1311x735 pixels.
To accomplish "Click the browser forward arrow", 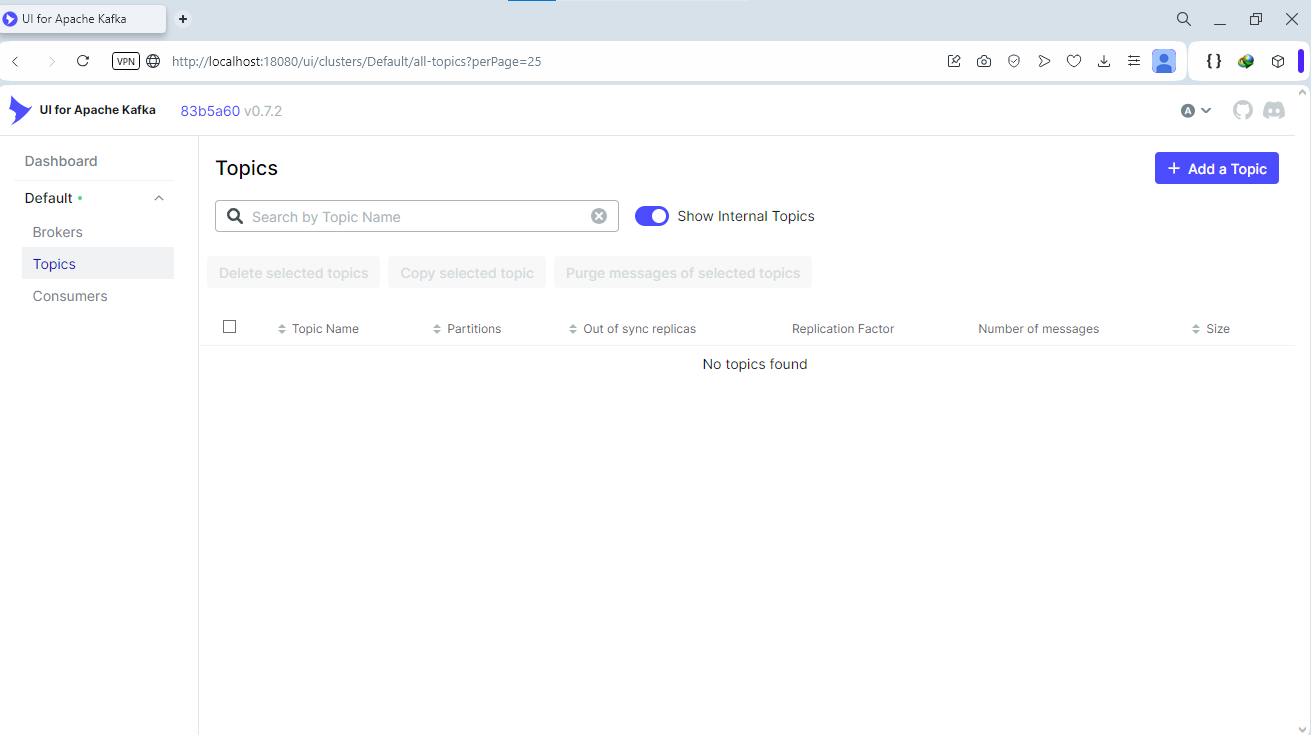I will [52, 61].
